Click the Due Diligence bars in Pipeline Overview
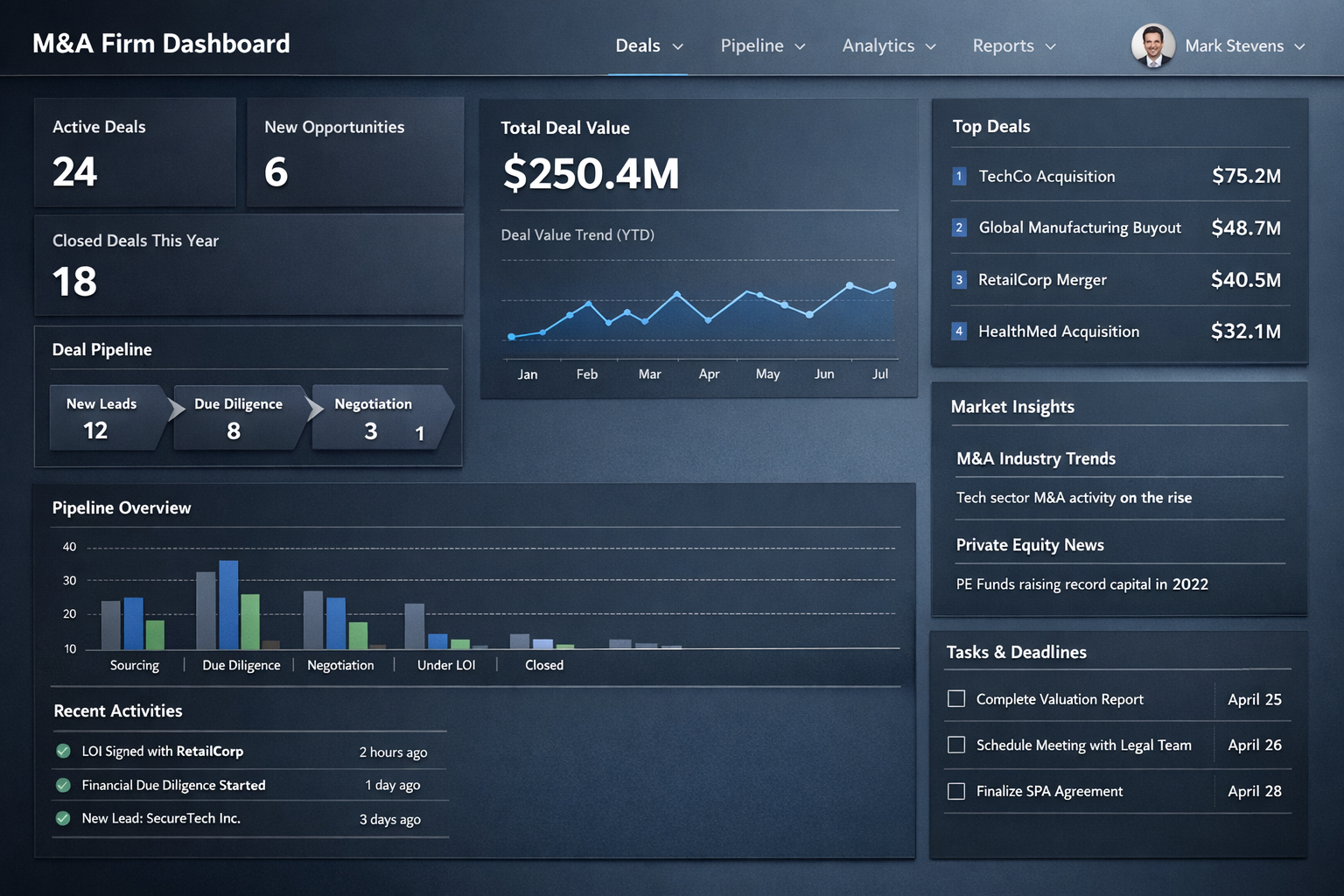The width and height of the screenshot is (1344, 896). point(241,604)
